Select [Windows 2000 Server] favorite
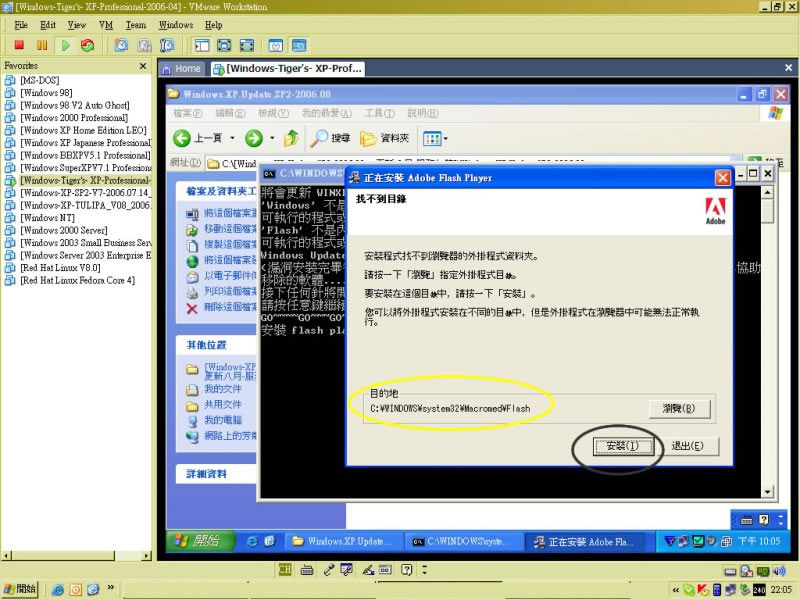This screenshot has height=600, width=800. click(64, 231)
